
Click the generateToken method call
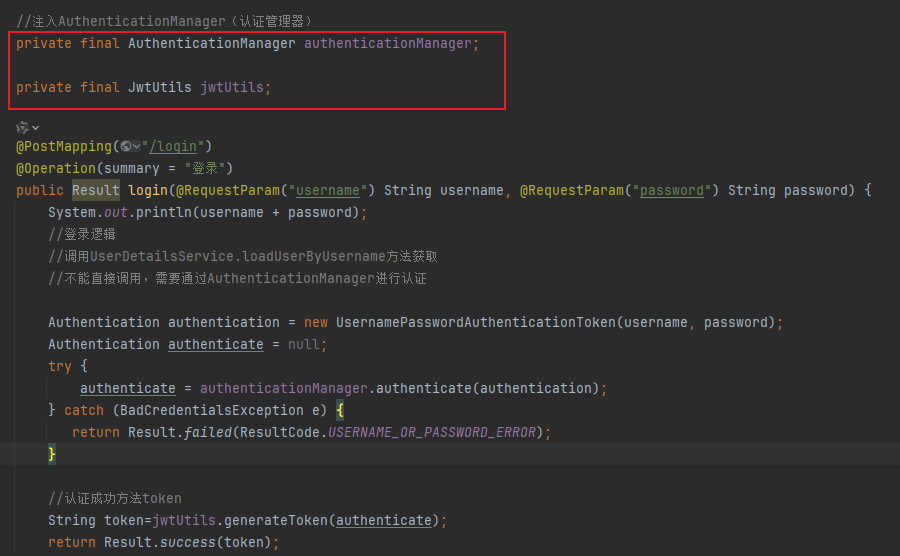pyautogui.click(x=276, y=520)
